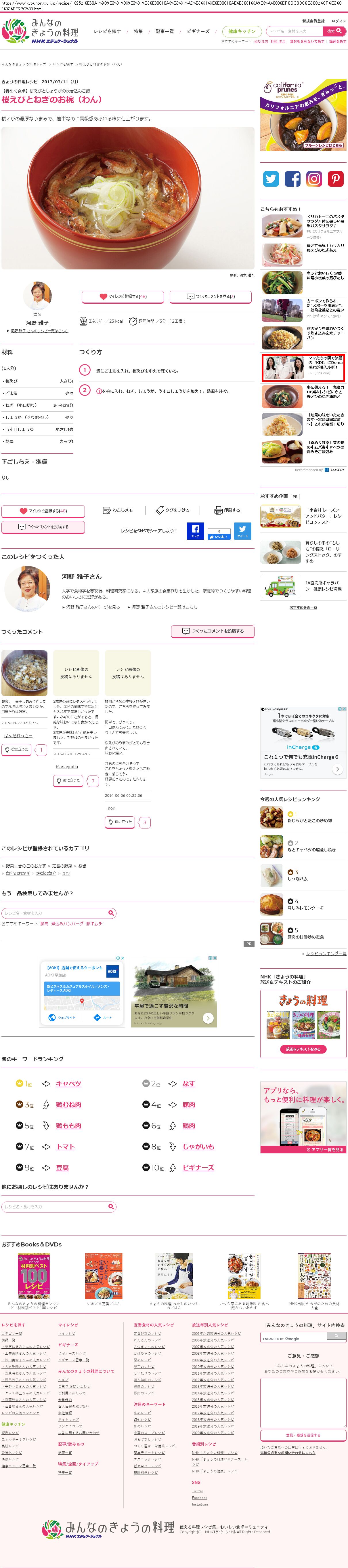The width and height of the screenshot is (348, 1568).
Task: Click the main recipe soup photo
Action: (128, 198)
